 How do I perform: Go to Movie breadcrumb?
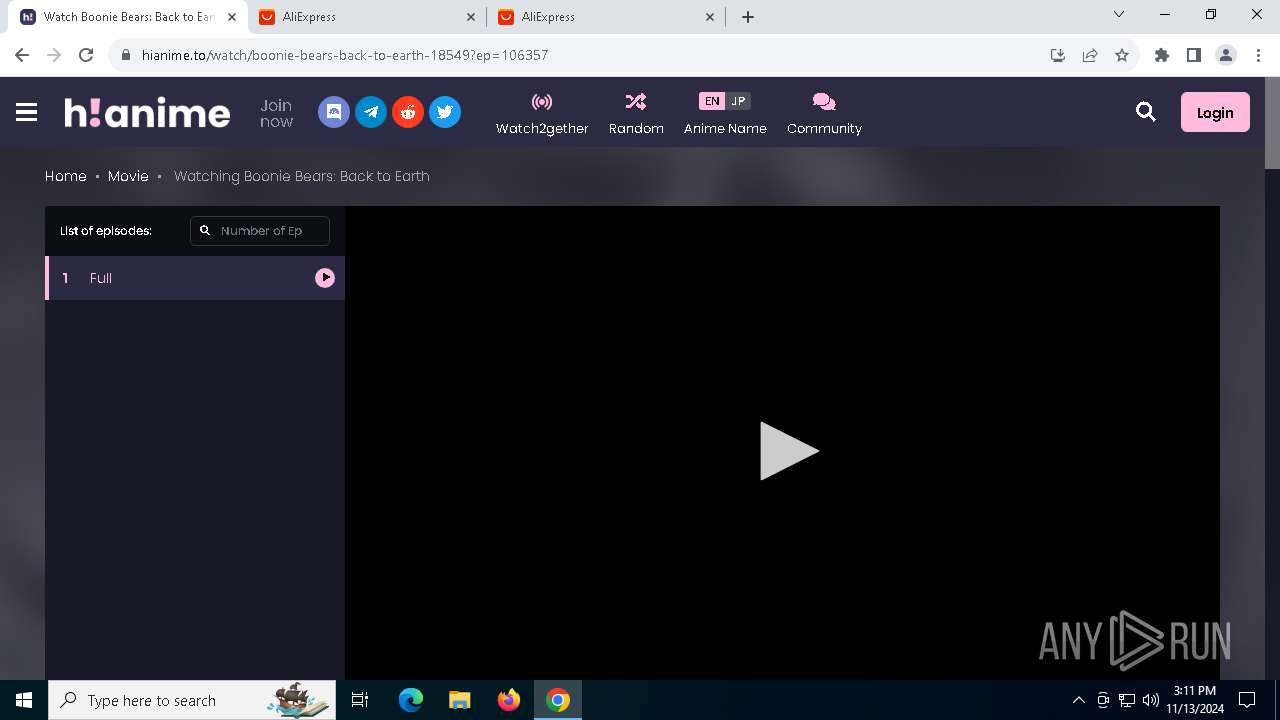tap(128, 176)
